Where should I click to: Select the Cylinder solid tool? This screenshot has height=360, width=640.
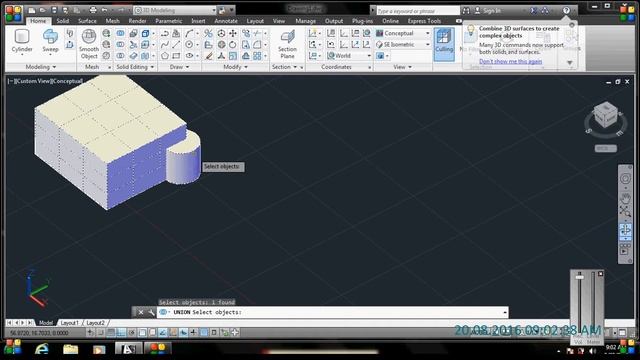(22, 42)
